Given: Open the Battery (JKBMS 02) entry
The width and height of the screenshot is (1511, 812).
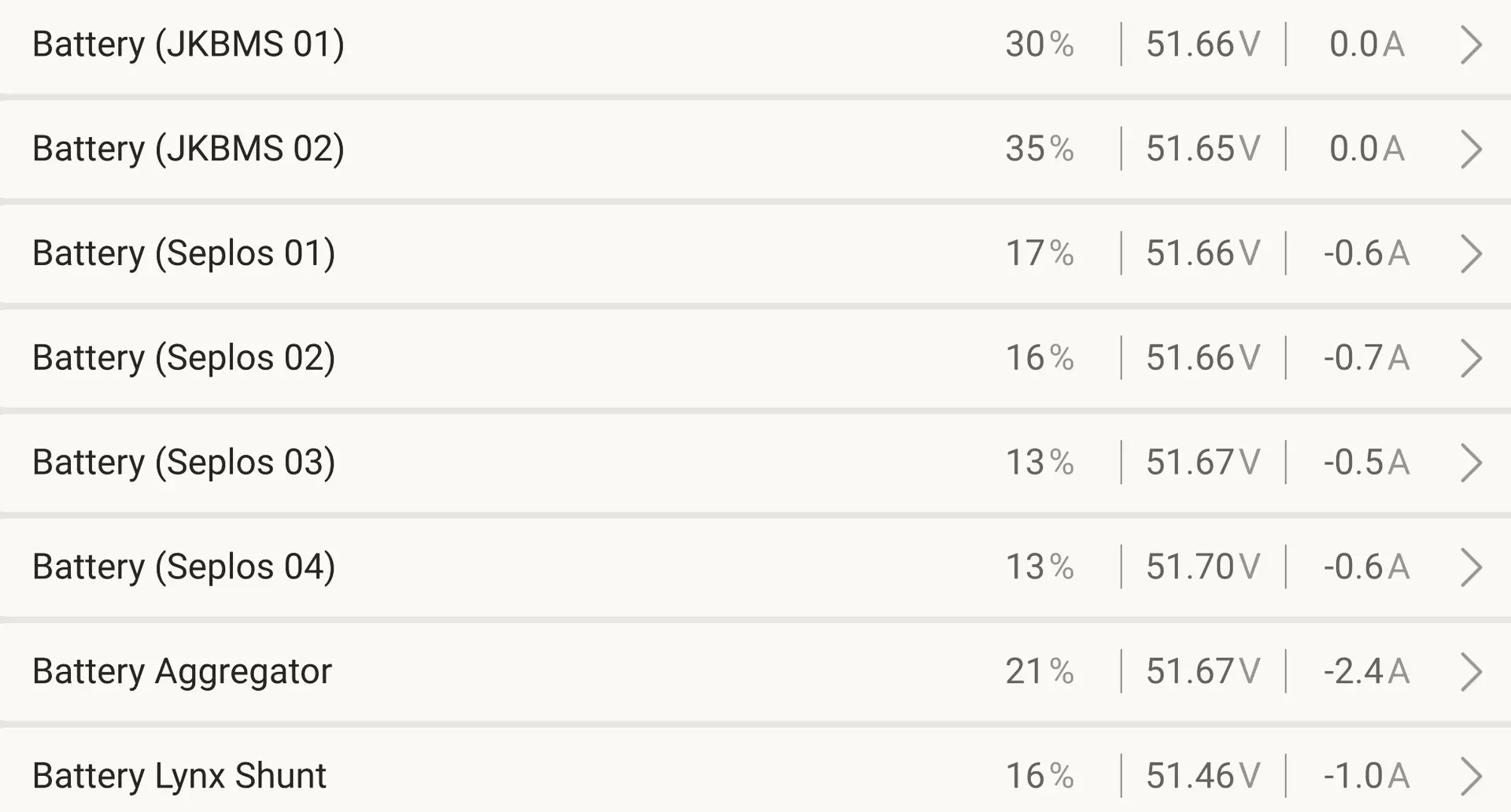Looking at the screenshot, I should point(188,149).
